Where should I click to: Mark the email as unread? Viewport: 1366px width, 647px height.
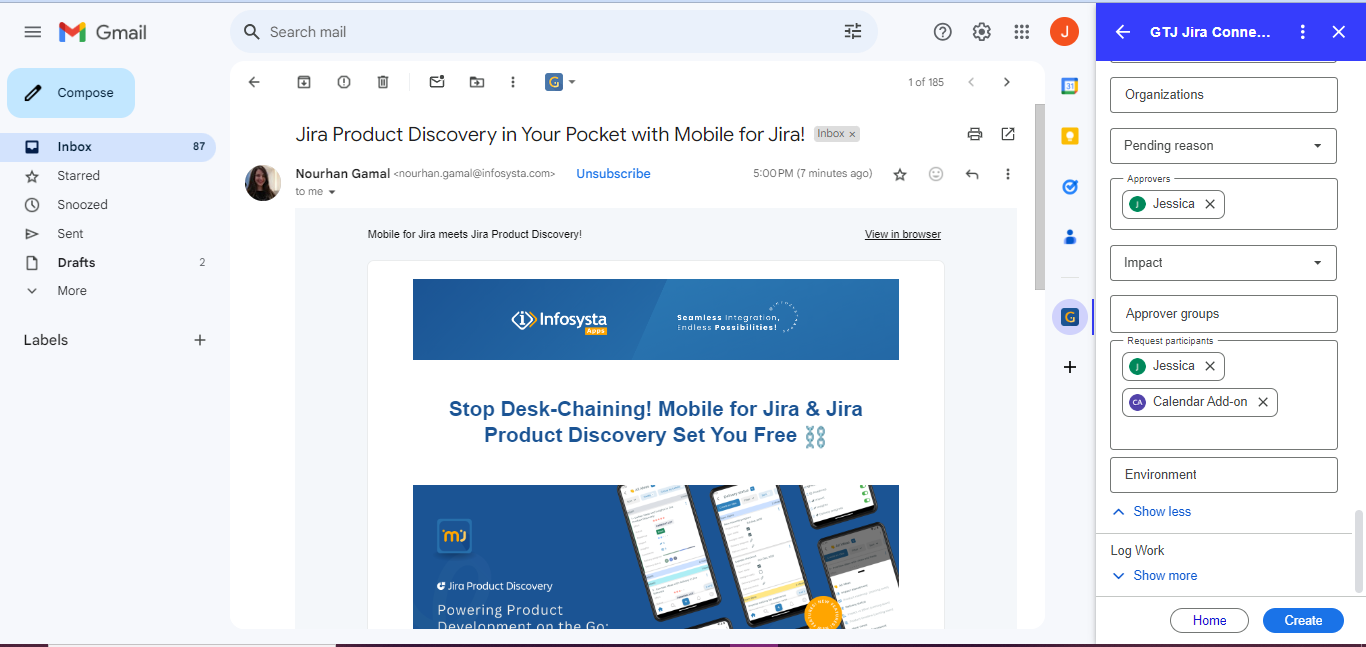437,82
